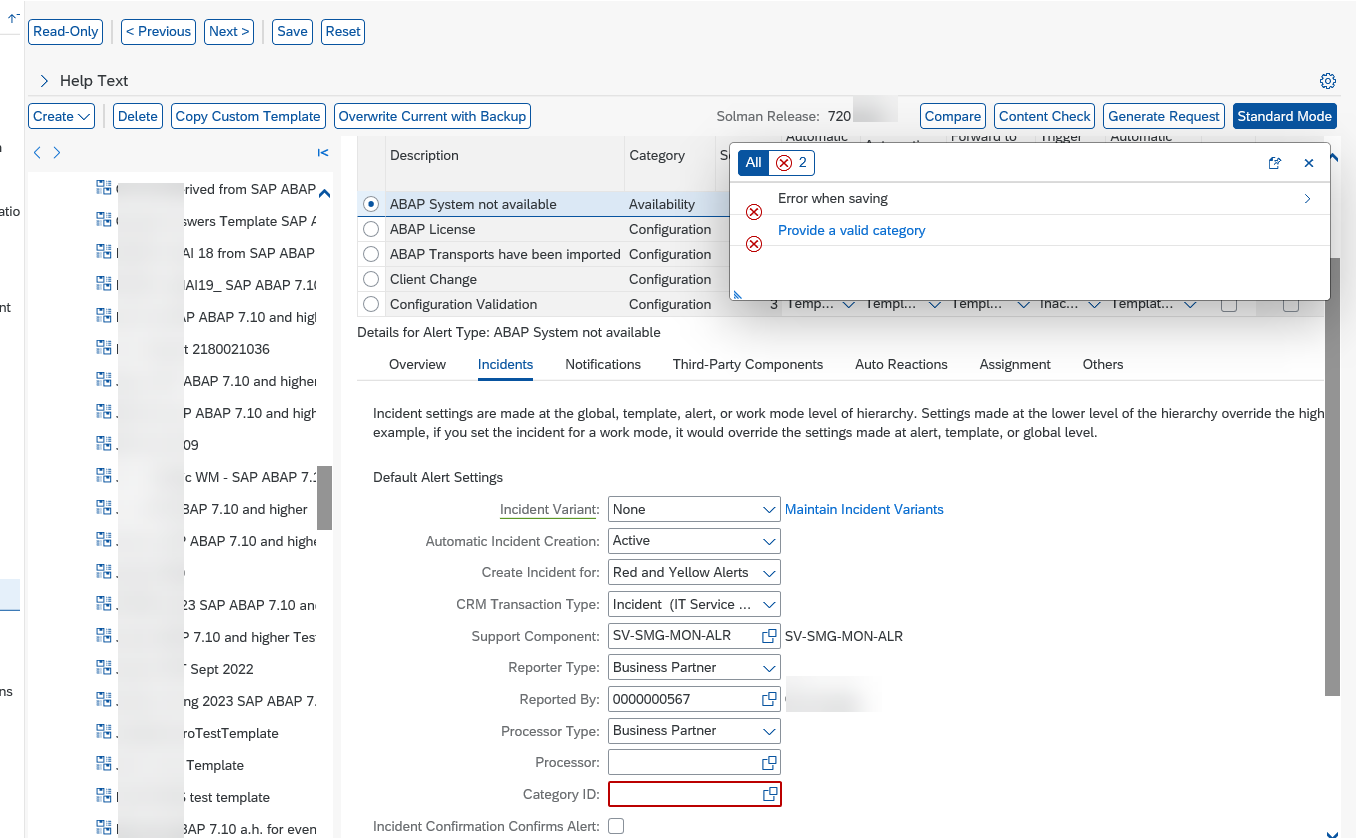Click the Reset button
This screenshot has width=1365, height=839.
point(343,31)
